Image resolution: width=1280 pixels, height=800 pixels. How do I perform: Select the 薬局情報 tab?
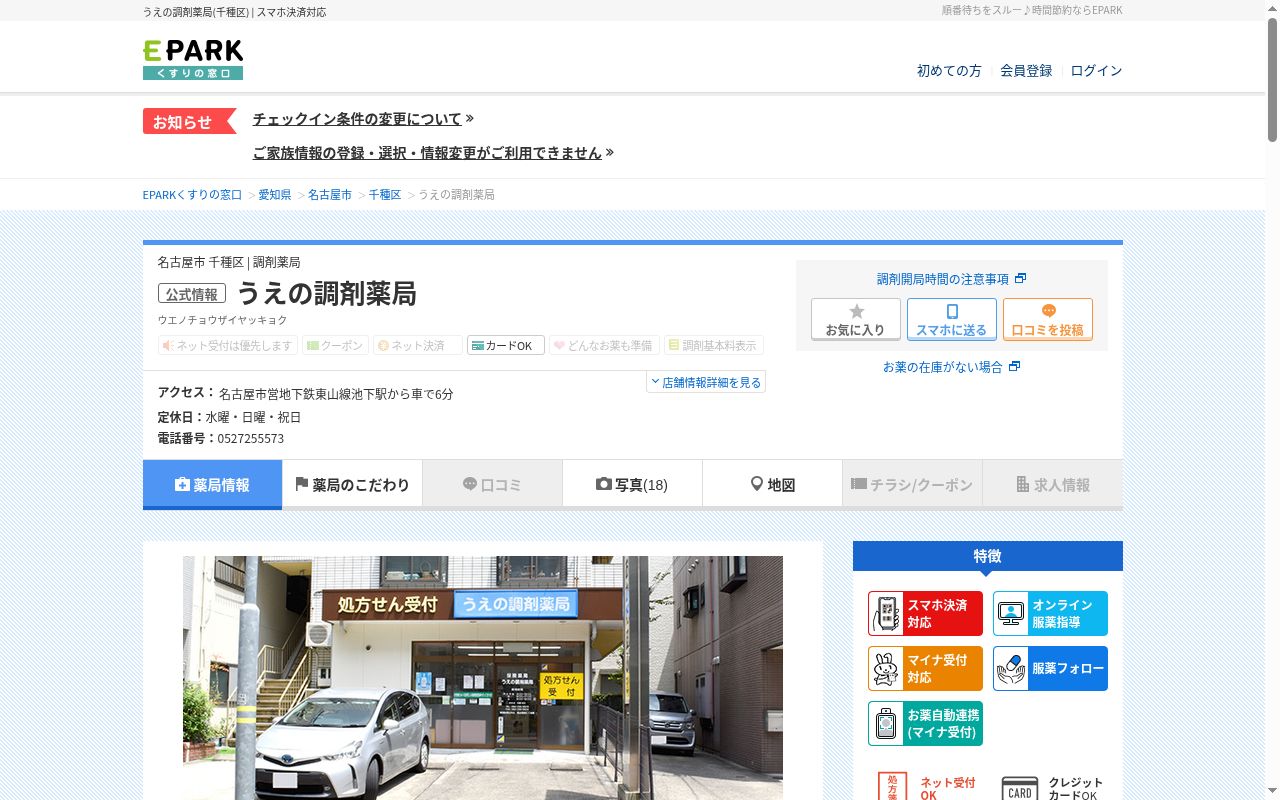212,485
